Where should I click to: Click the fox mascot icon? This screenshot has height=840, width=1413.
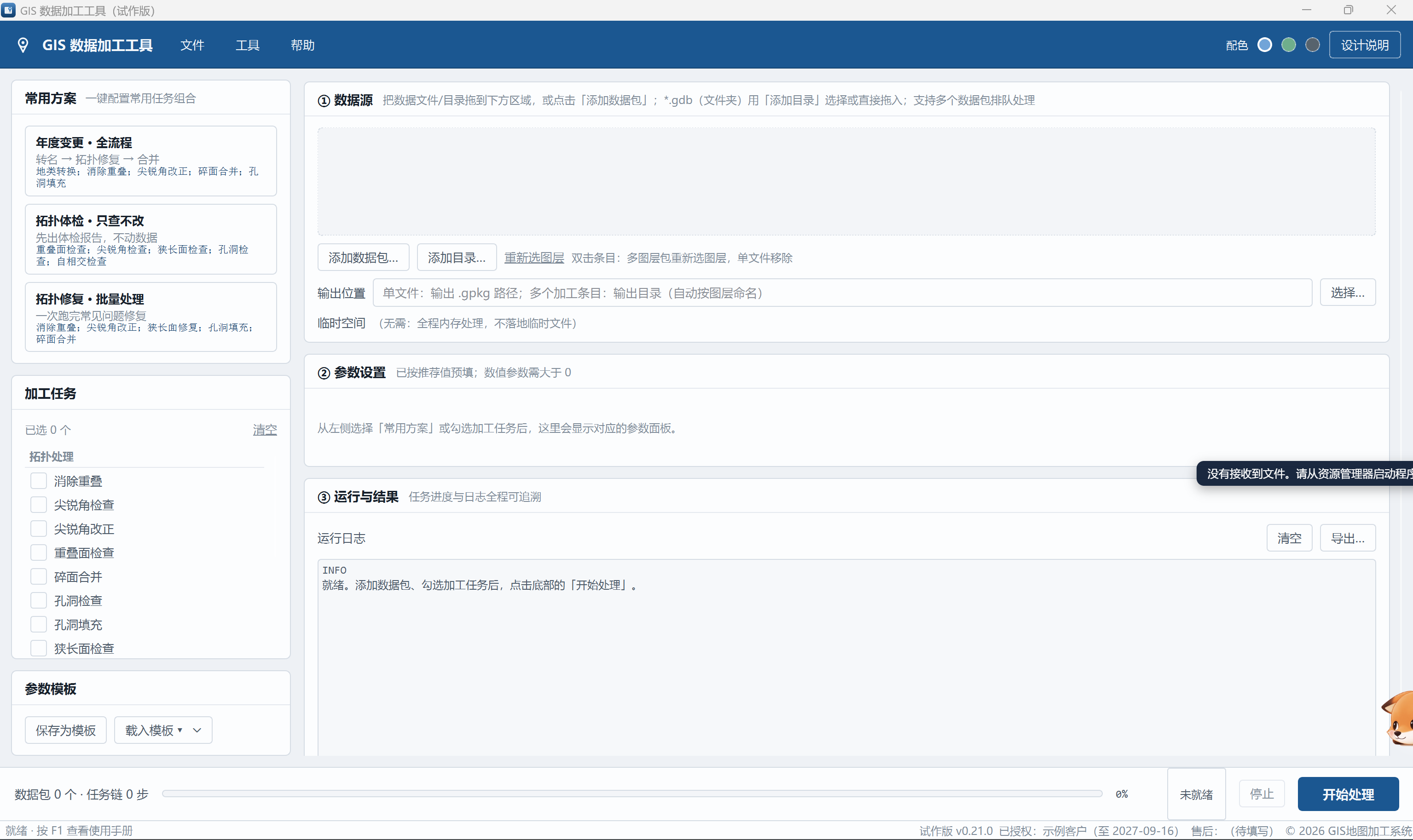[1398, 719]
